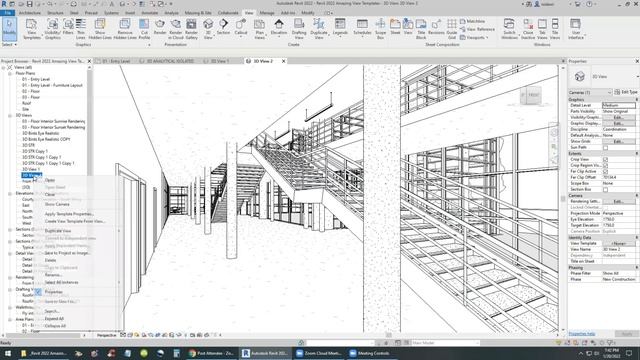The image size is (640, 360).
Task: Toggle Section Box checkbox
Action: tap(605, 189)
